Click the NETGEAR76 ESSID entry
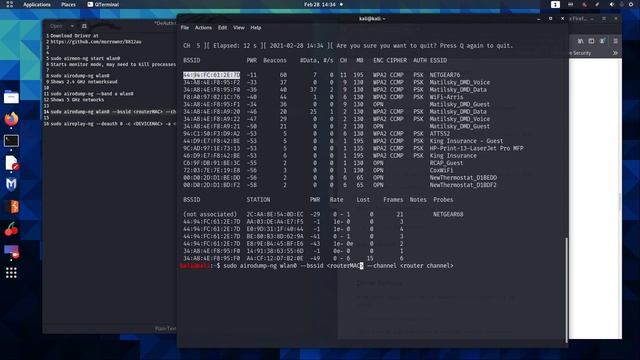Screen dimensions: 640x360 click(x=444, y=75)
